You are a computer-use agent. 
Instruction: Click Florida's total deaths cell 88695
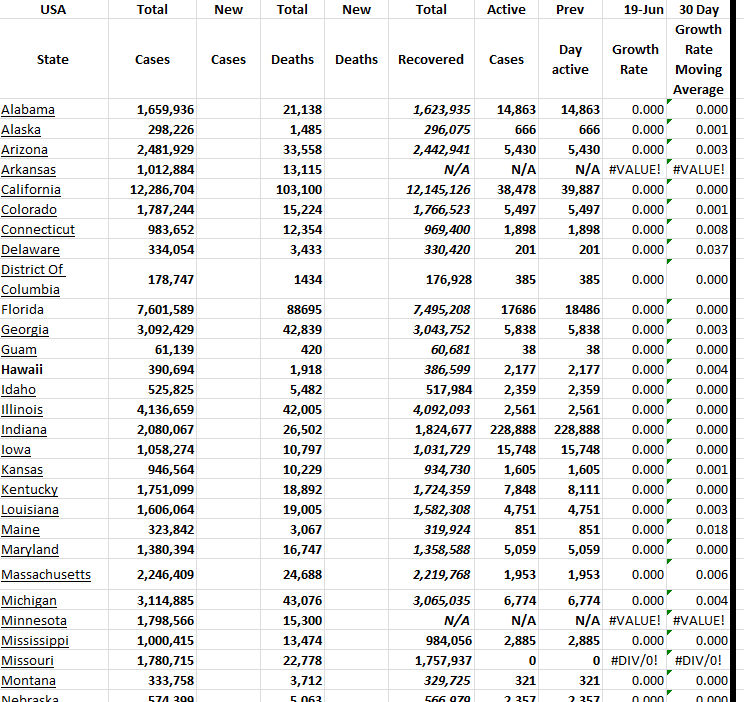coord(292,310)
